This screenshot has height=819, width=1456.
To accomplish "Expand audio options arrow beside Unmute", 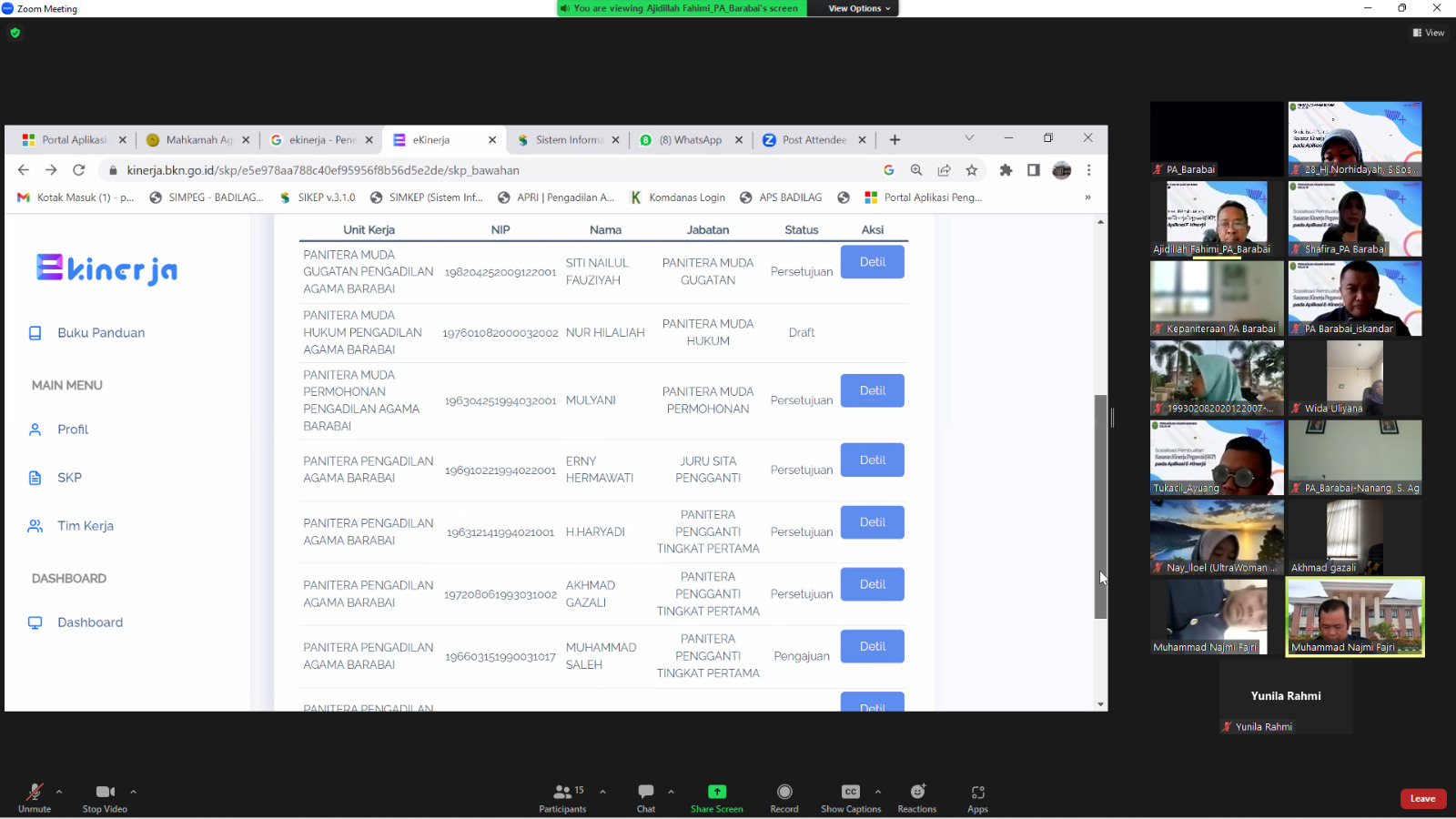I will pyautogui.click(x=59, y=792).
